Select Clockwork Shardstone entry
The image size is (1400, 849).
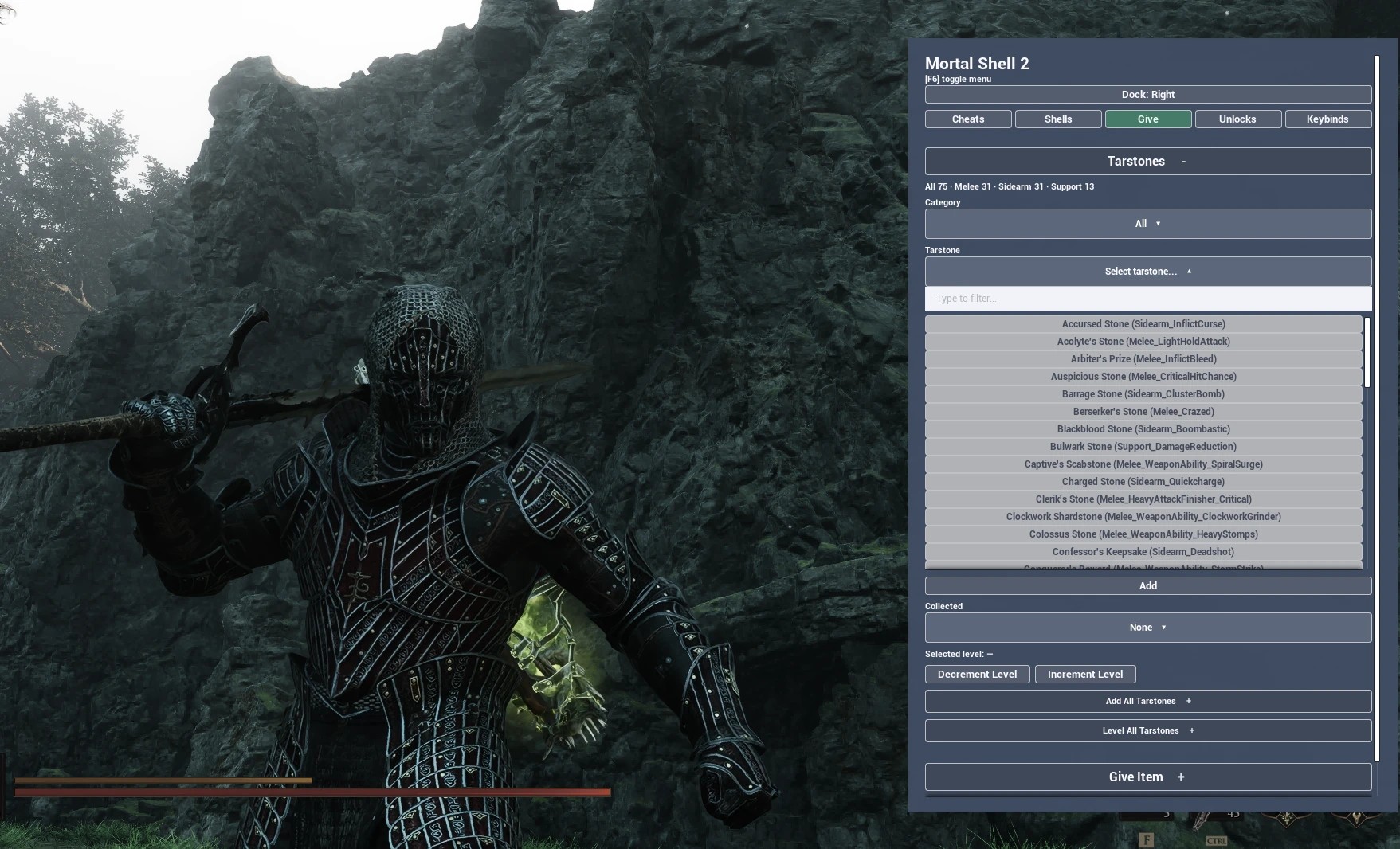(x=1143, y=517)
